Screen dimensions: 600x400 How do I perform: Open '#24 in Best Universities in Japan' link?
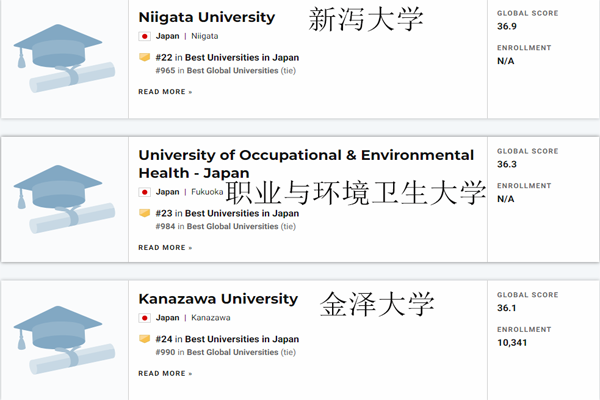click(x=227, y=339)
